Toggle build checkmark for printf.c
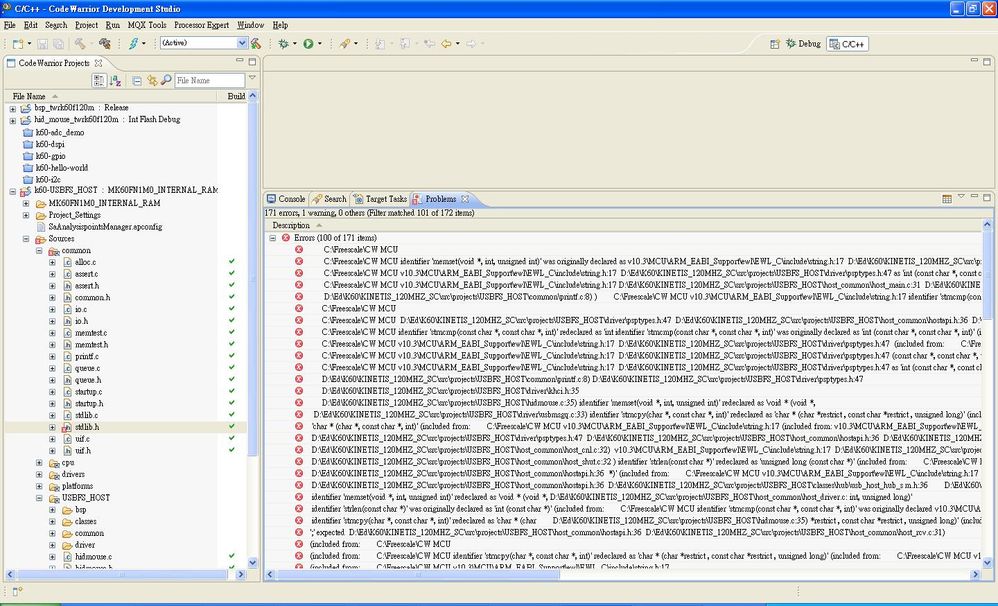This screenshot has height=606, width=998. tap(232, 356)
